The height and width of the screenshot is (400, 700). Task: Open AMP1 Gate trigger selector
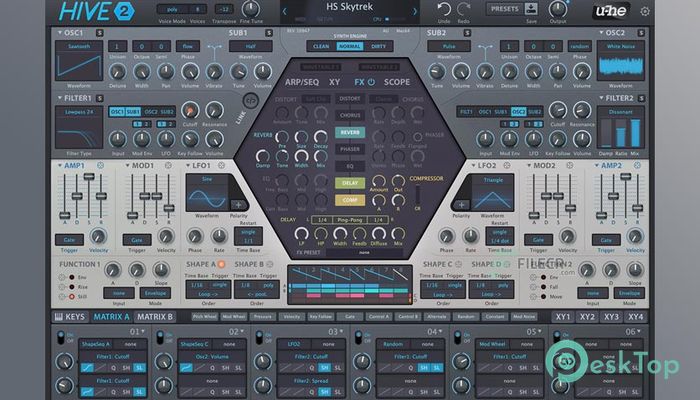69,240
